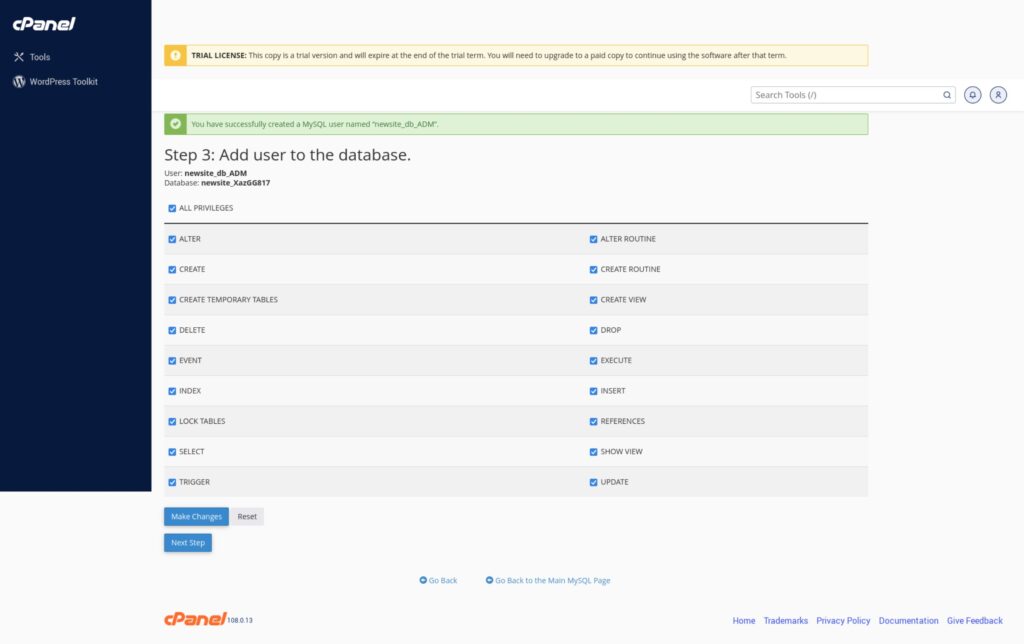This screenshot has width=1024, height=644.
Task: Uncheck the CREATE ROUTINE privilege
Action: pos(593,269)
